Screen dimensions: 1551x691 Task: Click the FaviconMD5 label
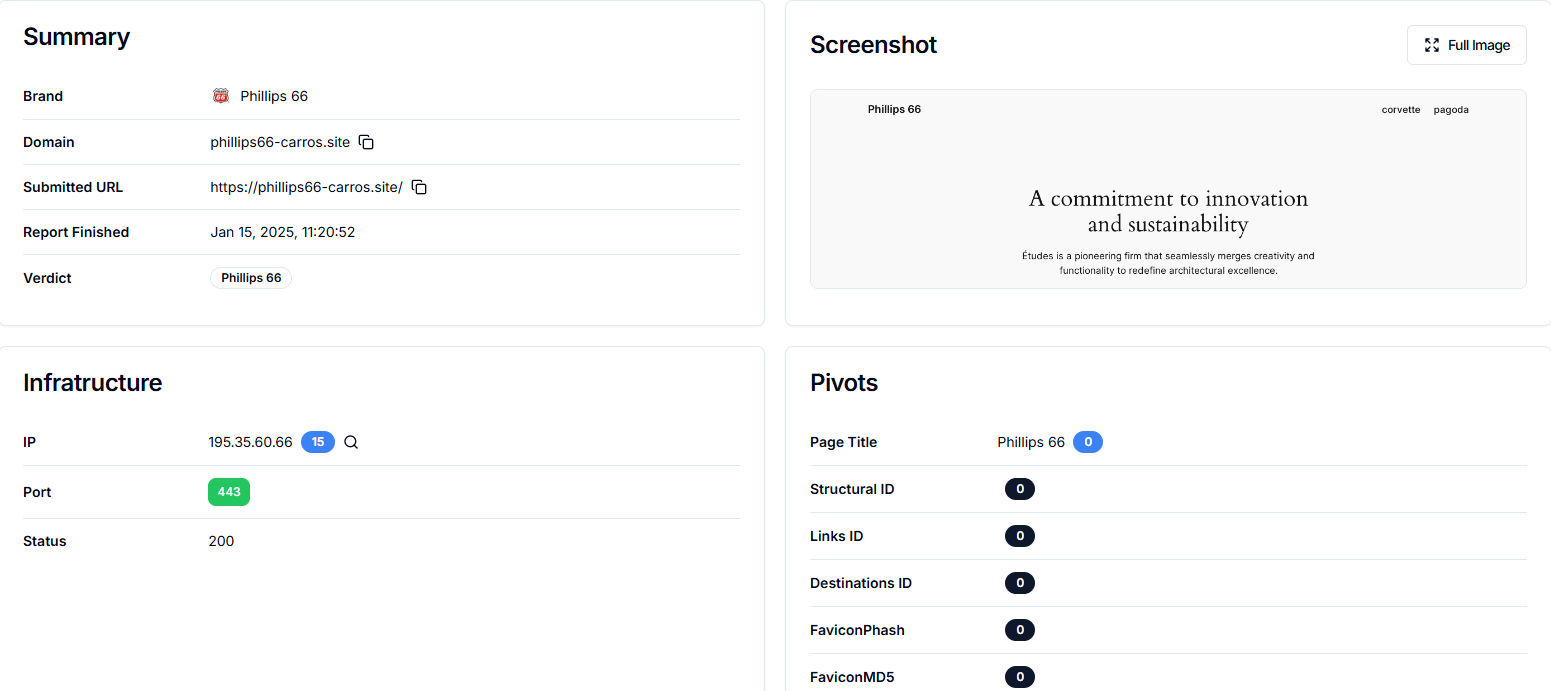coord(852,677)
